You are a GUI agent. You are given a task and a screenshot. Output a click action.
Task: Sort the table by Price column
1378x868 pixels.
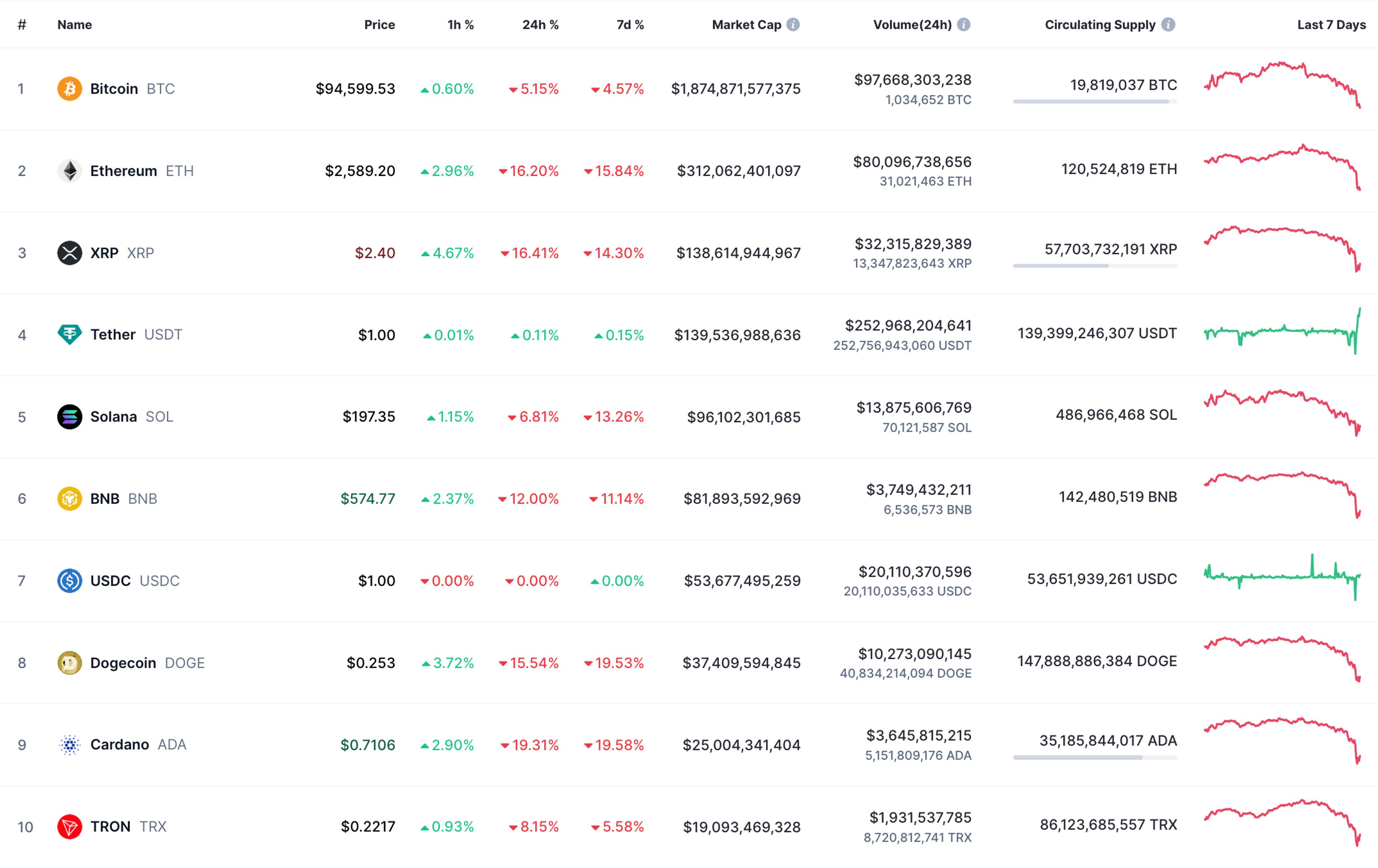click(x=379, y=25)
